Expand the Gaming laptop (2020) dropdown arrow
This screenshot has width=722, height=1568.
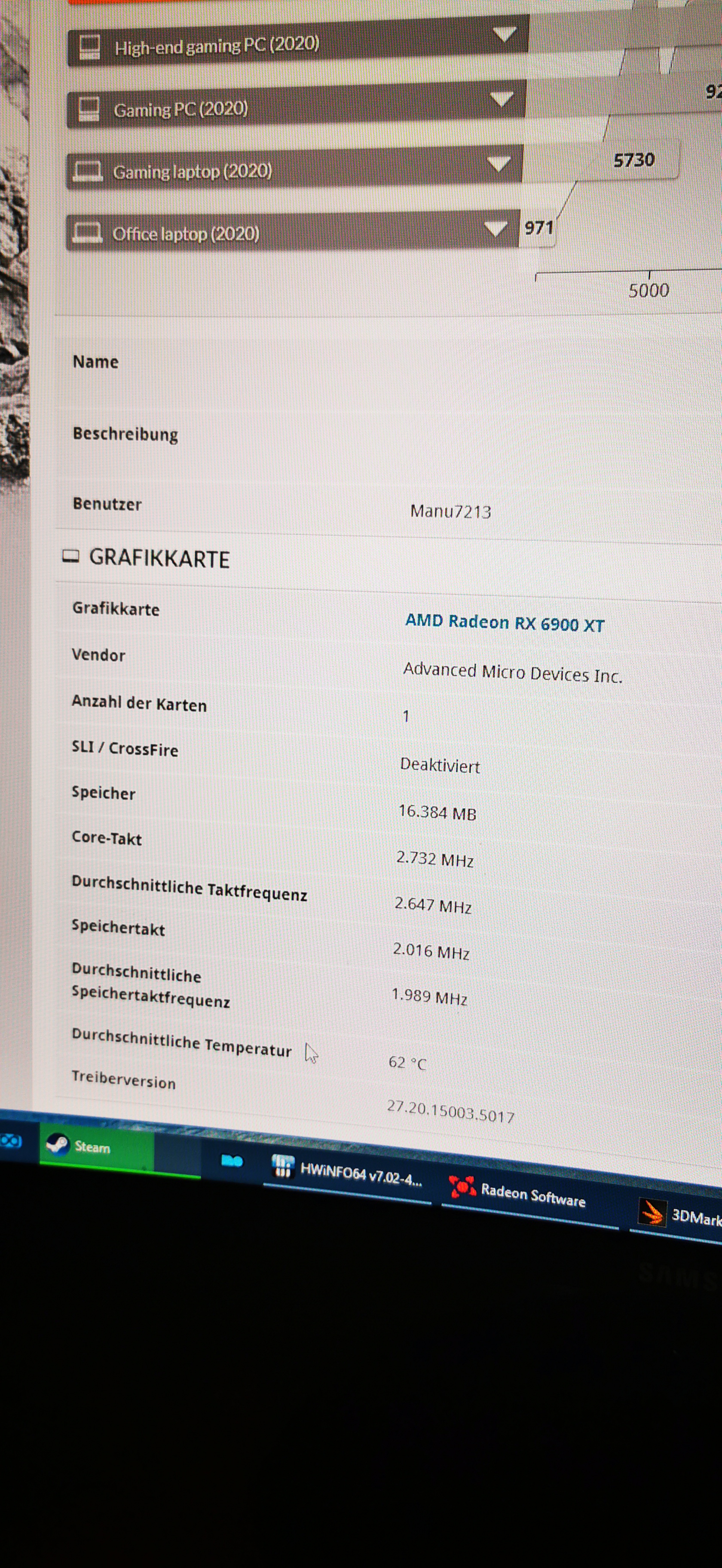coord(499,164)
